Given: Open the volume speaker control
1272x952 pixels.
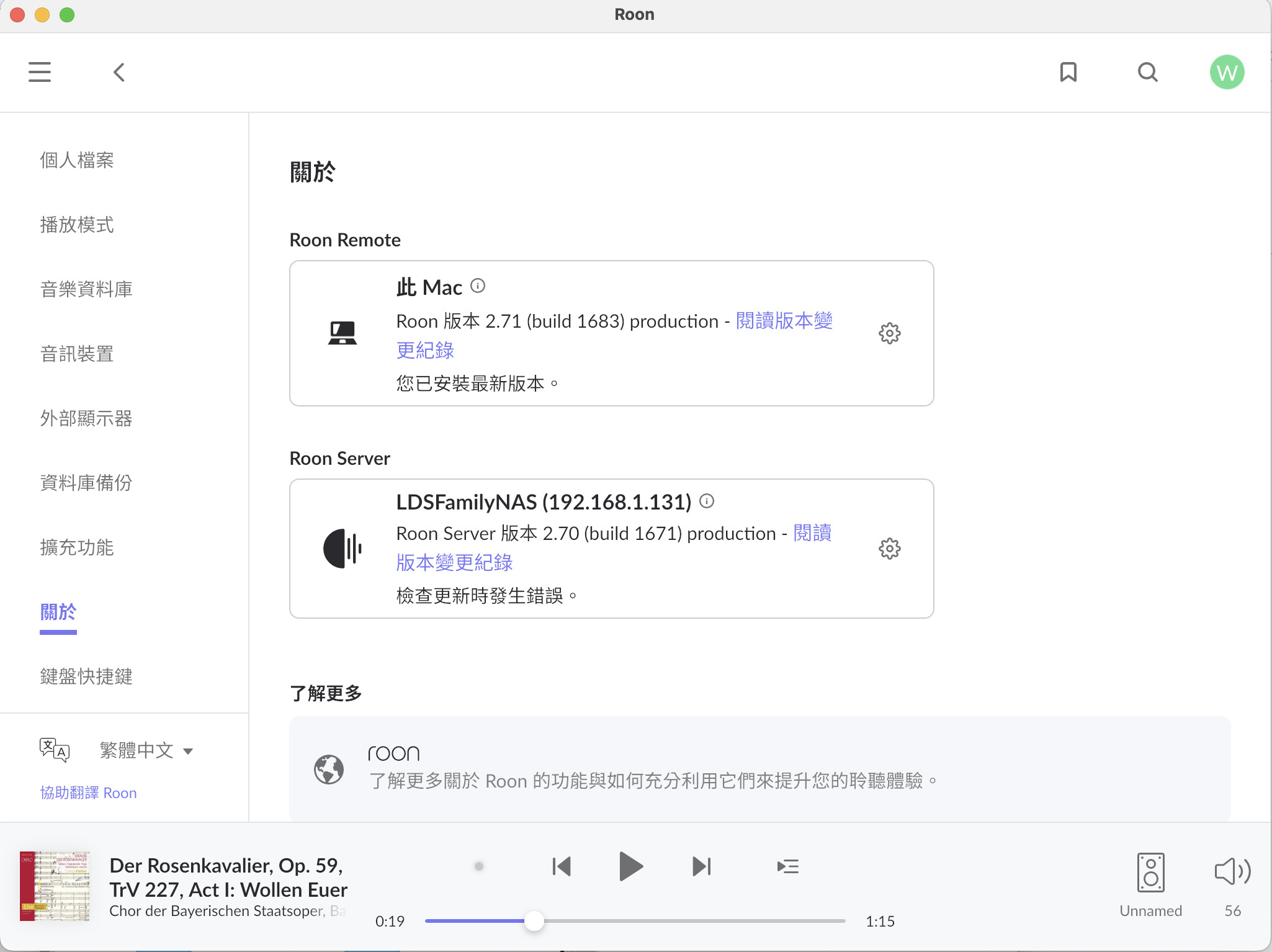Looking at the screenshot, I should coord(1232,871).
